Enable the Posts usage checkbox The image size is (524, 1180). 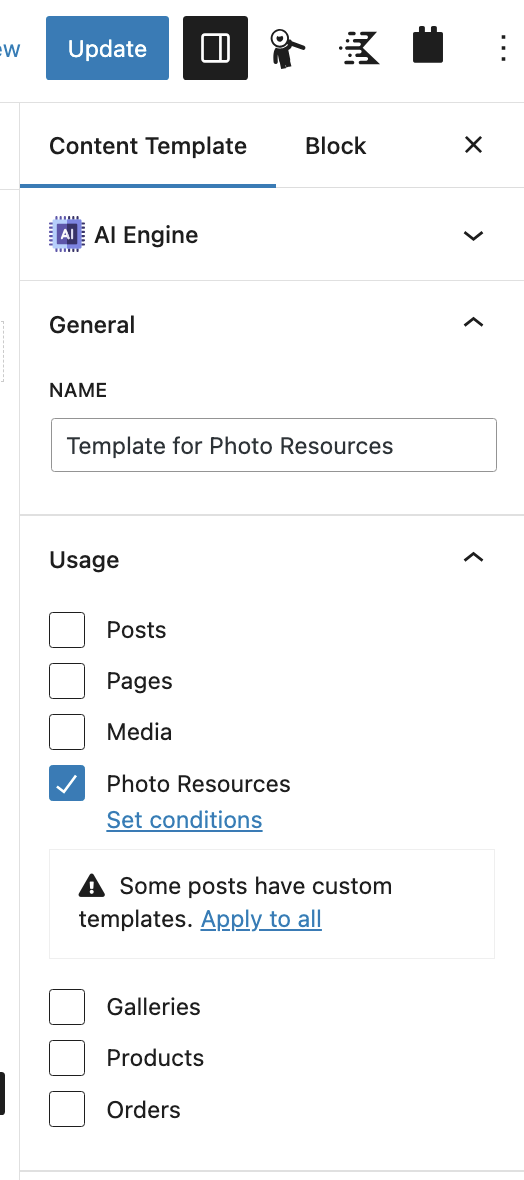tap(67, 630)
